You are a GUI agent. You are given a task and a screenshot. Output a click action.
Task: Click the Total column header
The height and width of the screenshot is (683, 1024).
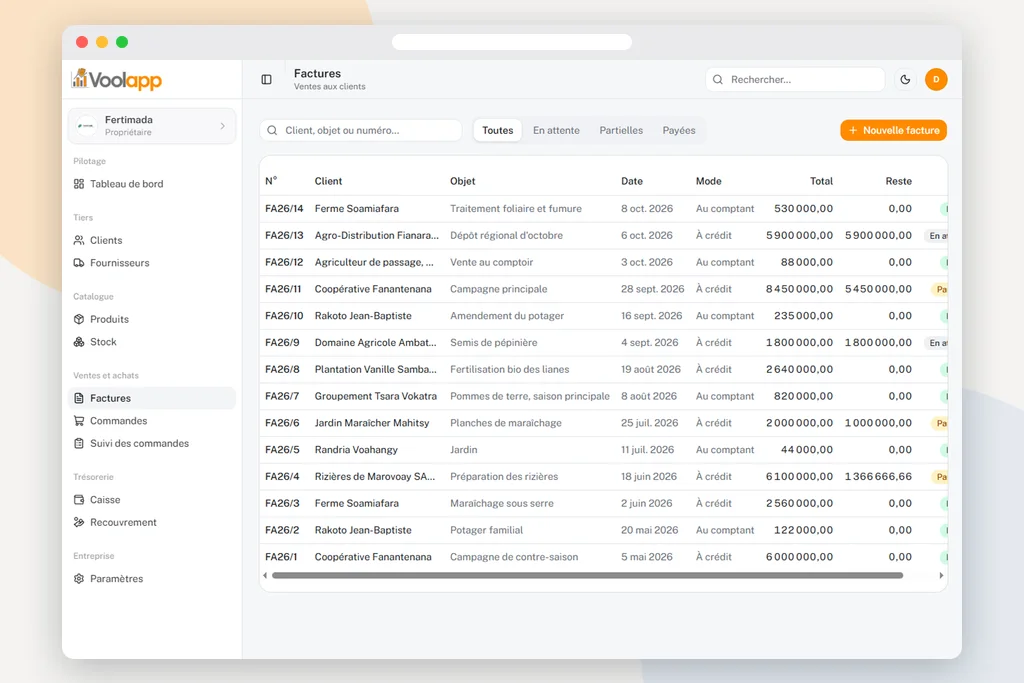(822, 182)
